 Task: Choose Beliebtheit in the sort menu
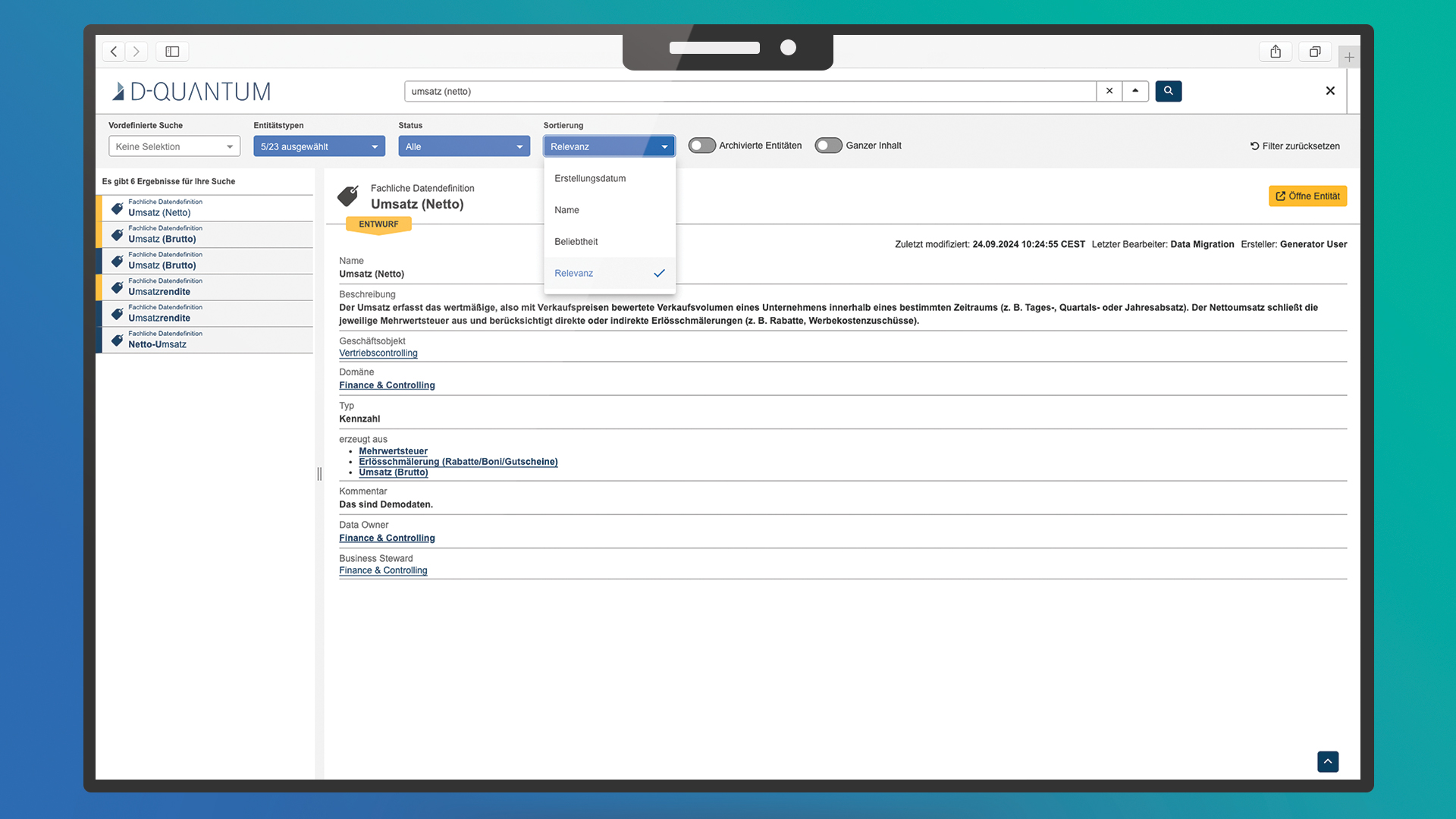(x=576, y=242)
